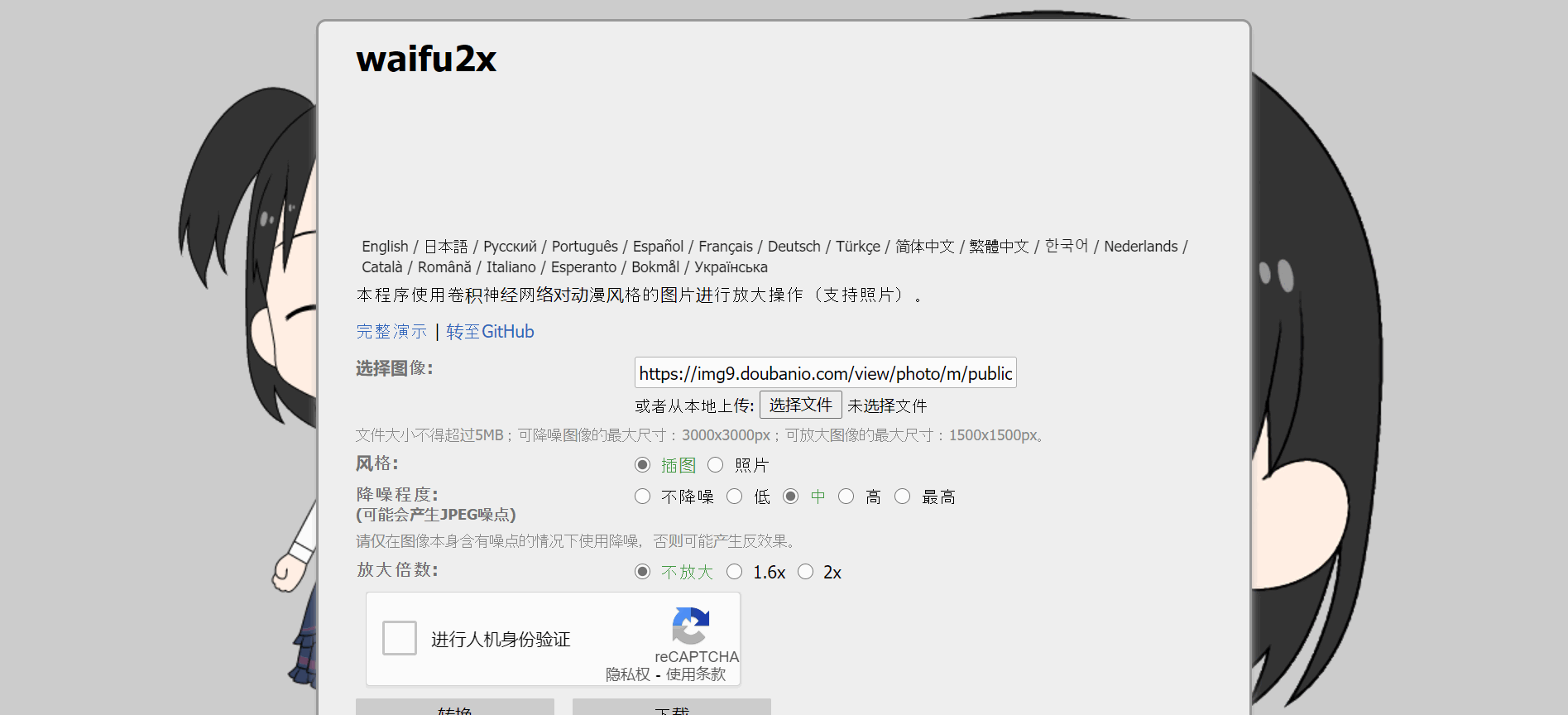The height and width of the screenshot is (715, 1568).
Task: Switch language to Français
Action: [726, 247]
